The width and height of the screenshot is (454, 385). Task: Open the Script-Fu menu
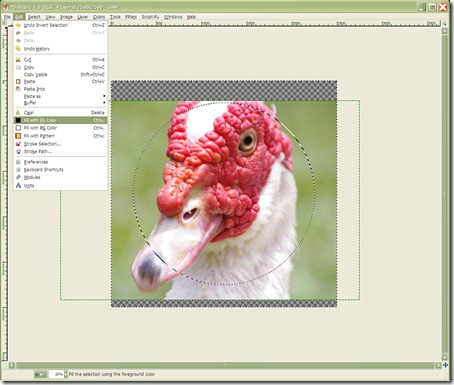[x=150, y=17]
